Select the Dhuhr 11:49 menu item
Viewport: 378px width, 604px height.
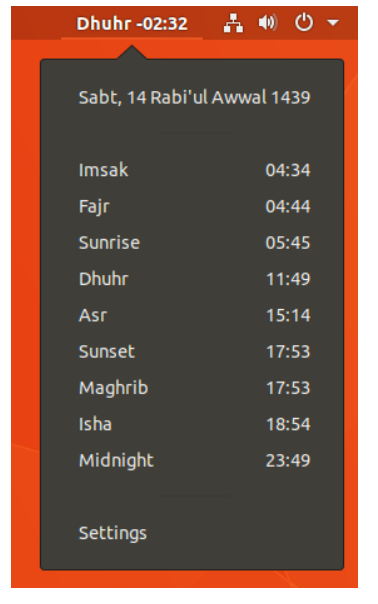(192, 279)
